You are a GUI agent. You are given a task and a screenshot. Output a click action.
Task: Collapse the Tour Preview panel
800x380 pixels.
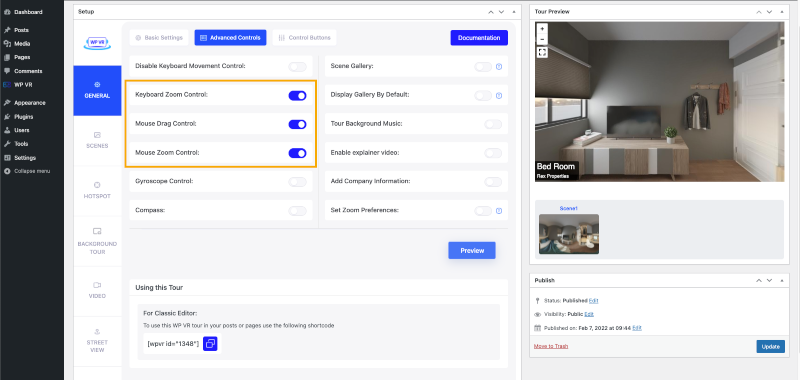782,11
